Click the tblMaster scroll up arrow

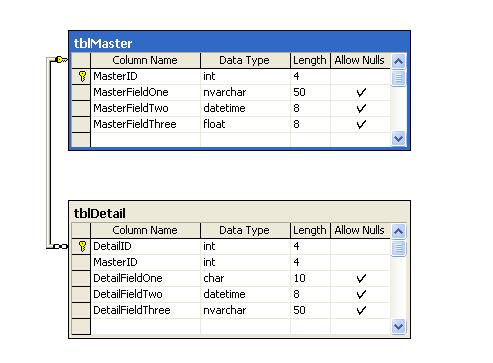[398, 61]
